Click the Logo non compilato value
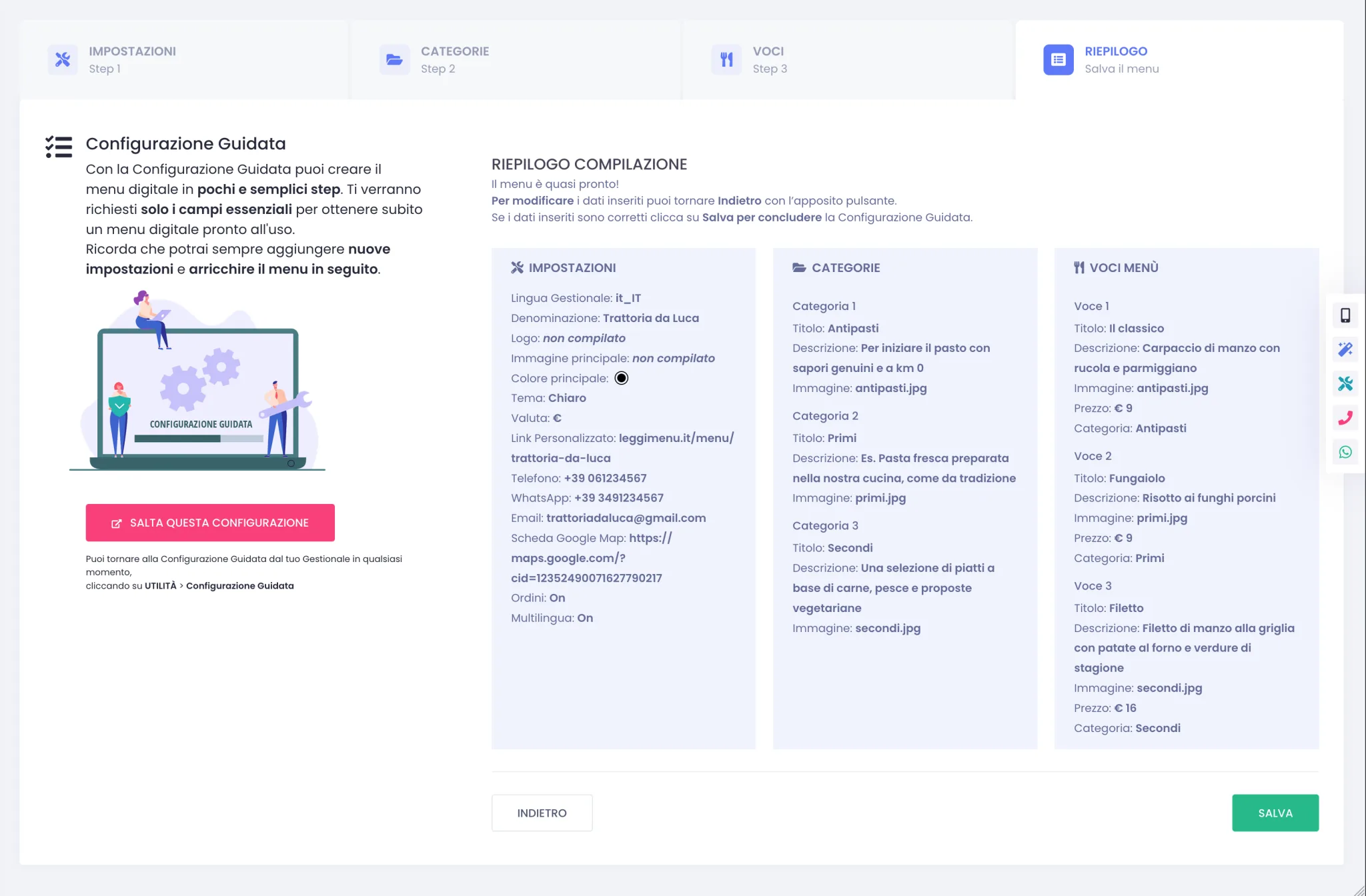The image size is (1366, 896). pyautogui.click(x=584, y=338)
